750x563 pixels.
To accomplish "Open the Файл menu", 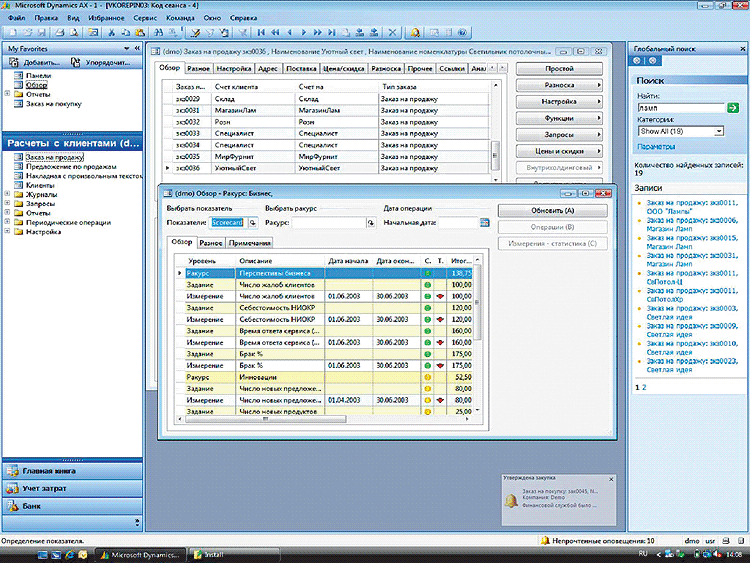I will click(17, 18).
